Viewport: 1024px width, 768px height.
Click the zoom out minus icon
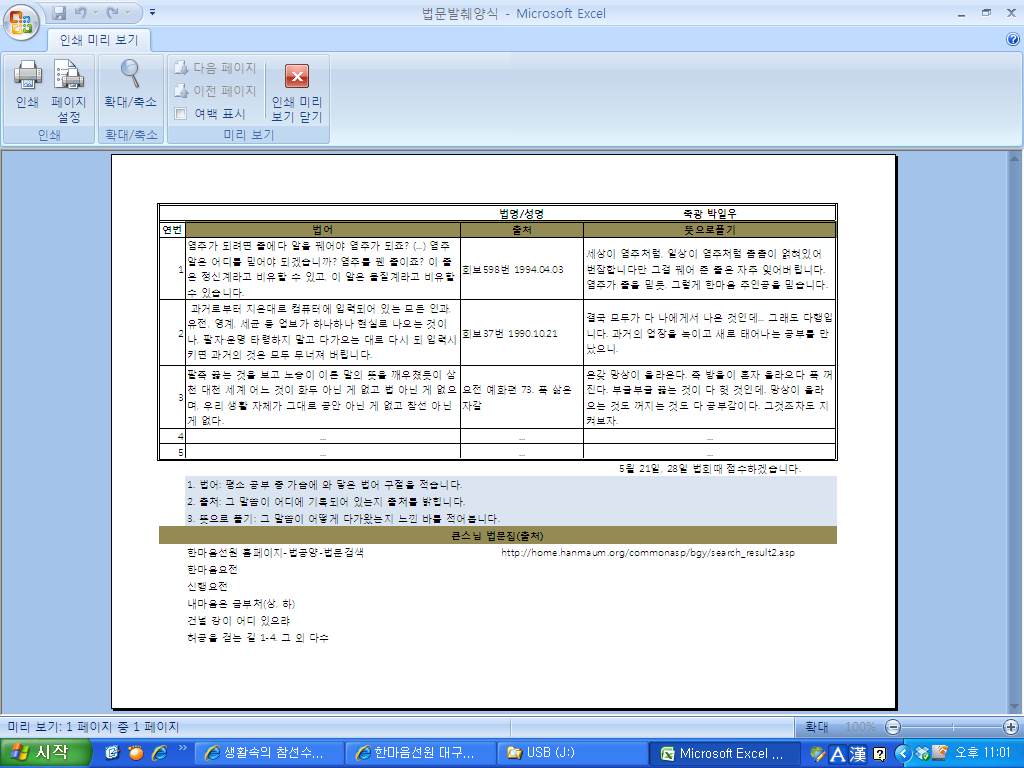point(893,727)
